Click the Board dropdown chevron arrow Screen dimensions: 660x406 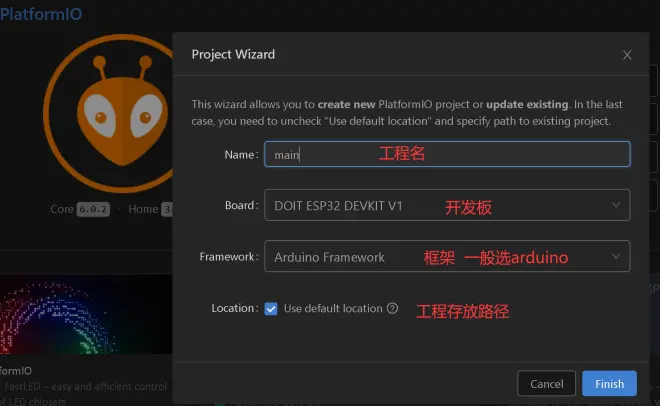615,205
